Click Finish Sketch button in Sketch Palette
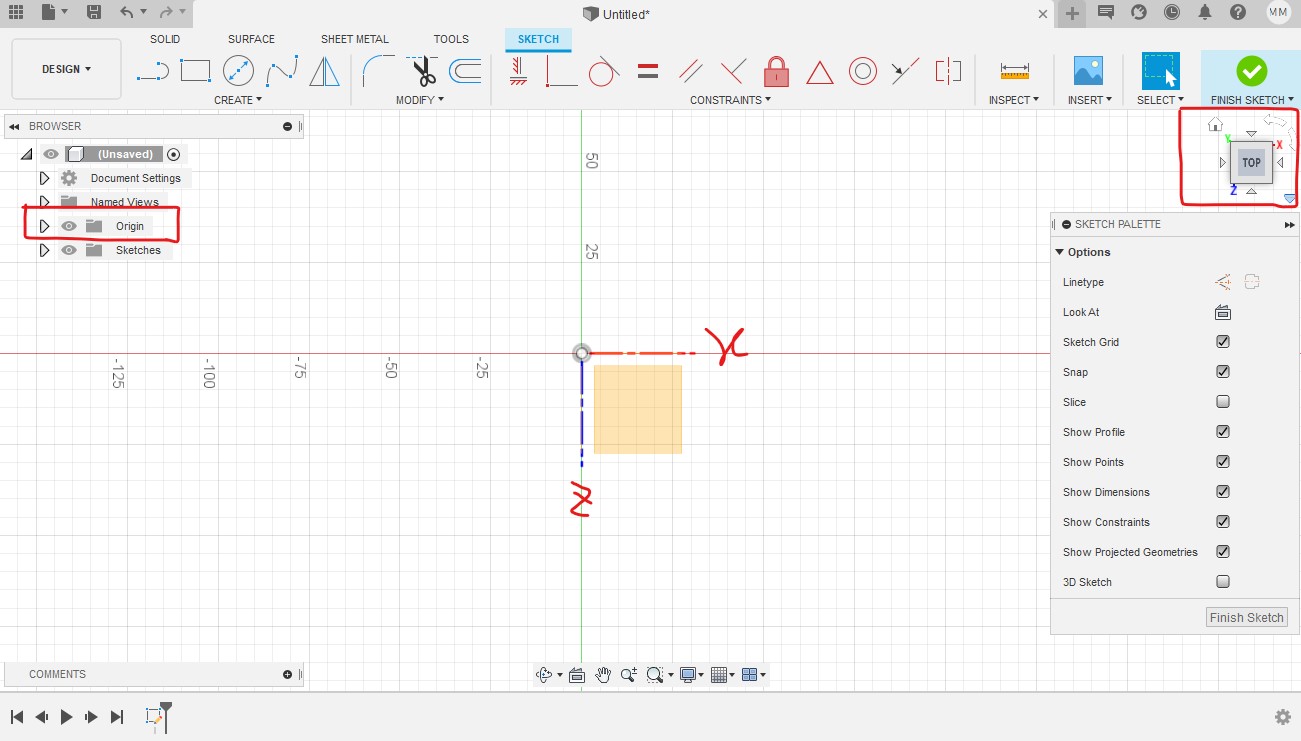Viewport: 1301px width, 741px height. click(x=1246, y=617)
